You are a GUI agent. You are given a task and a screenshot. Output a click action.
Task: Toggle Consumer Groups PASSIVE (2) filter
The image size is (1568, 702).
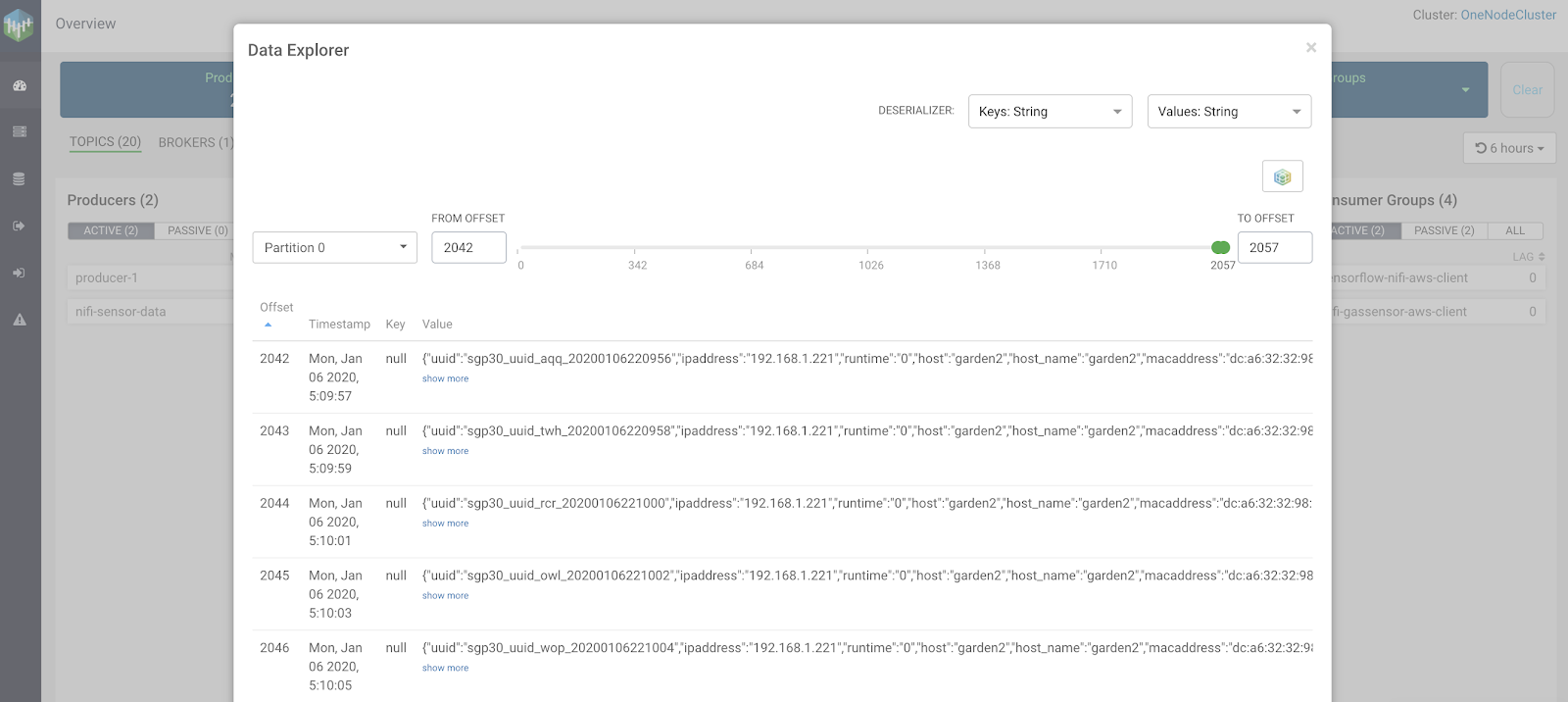pyautogui.click(x=1444, y=230)
